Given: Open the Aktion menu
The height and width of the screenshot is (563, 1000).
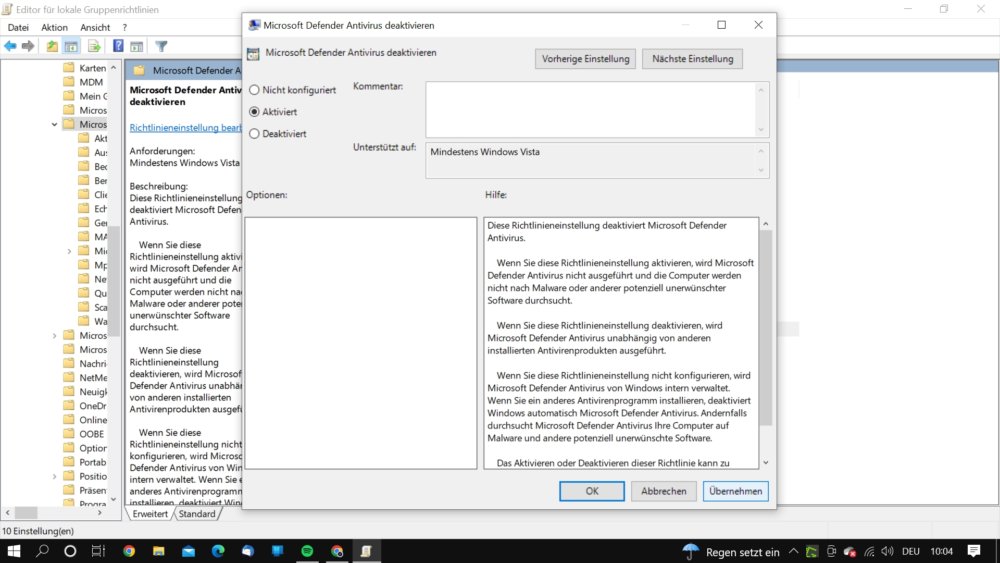Looking at the screenshot, I should coord(54,27).
